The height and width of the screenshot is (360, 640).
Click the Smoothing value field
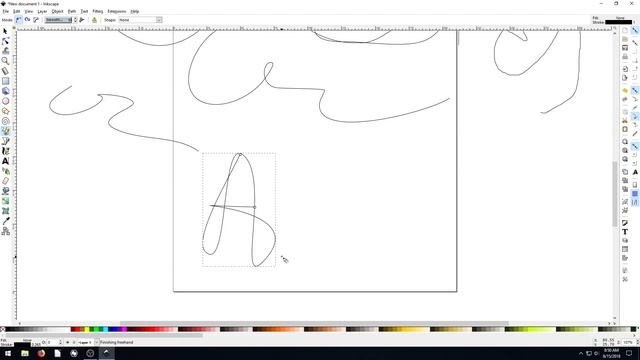(x=58, y=20)
